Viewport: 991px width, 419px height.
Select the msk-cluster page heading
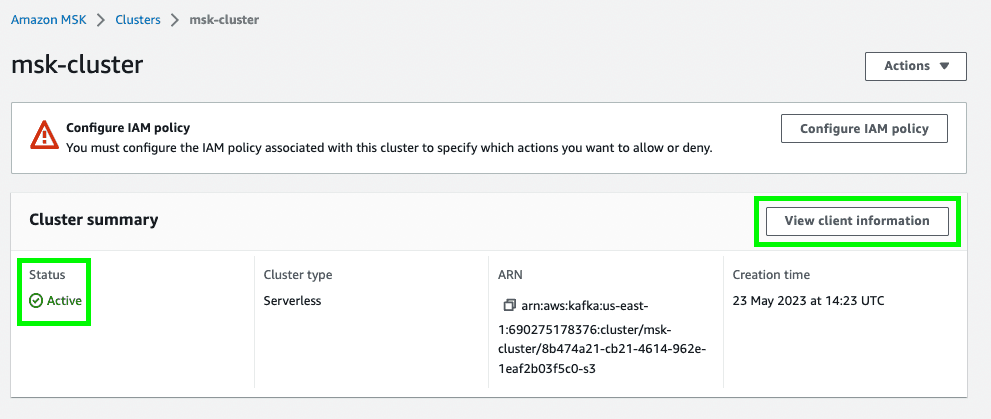[x=77, y=65]
